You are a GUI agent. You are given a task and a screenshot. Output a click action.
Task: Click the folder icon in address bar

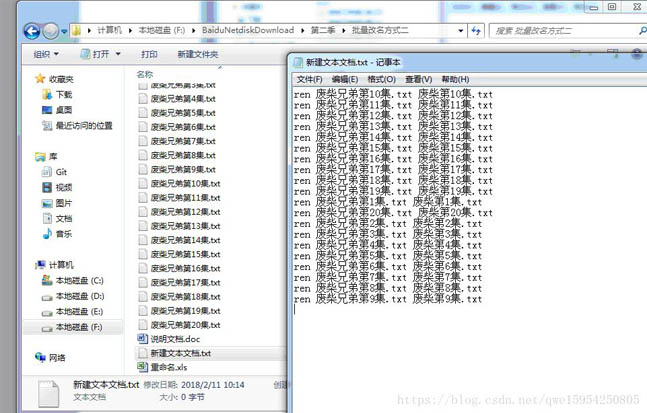pyautogui.click(x=76, y=30)
